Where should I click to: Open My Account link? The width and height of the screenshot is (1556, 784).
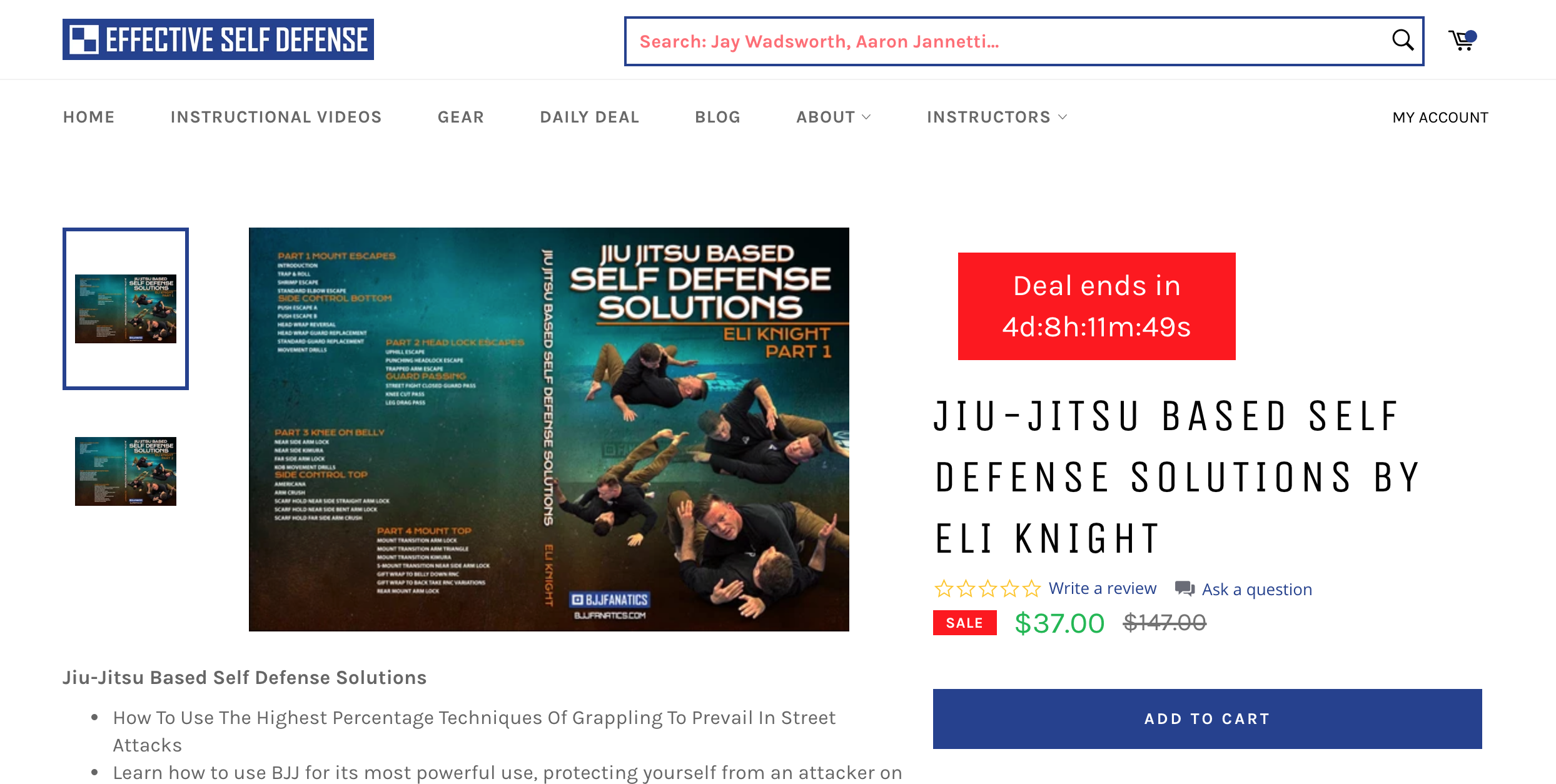click(1440, 118)
